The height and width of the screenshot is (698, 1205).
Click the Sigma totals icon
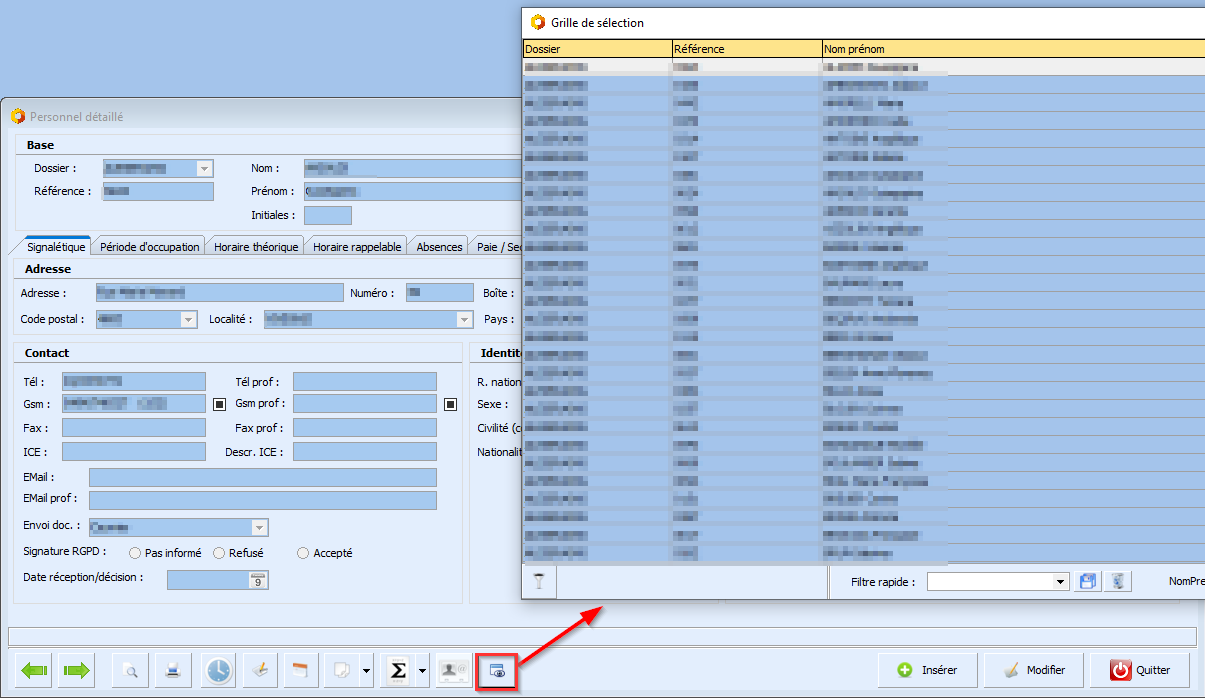coord(398,671)
